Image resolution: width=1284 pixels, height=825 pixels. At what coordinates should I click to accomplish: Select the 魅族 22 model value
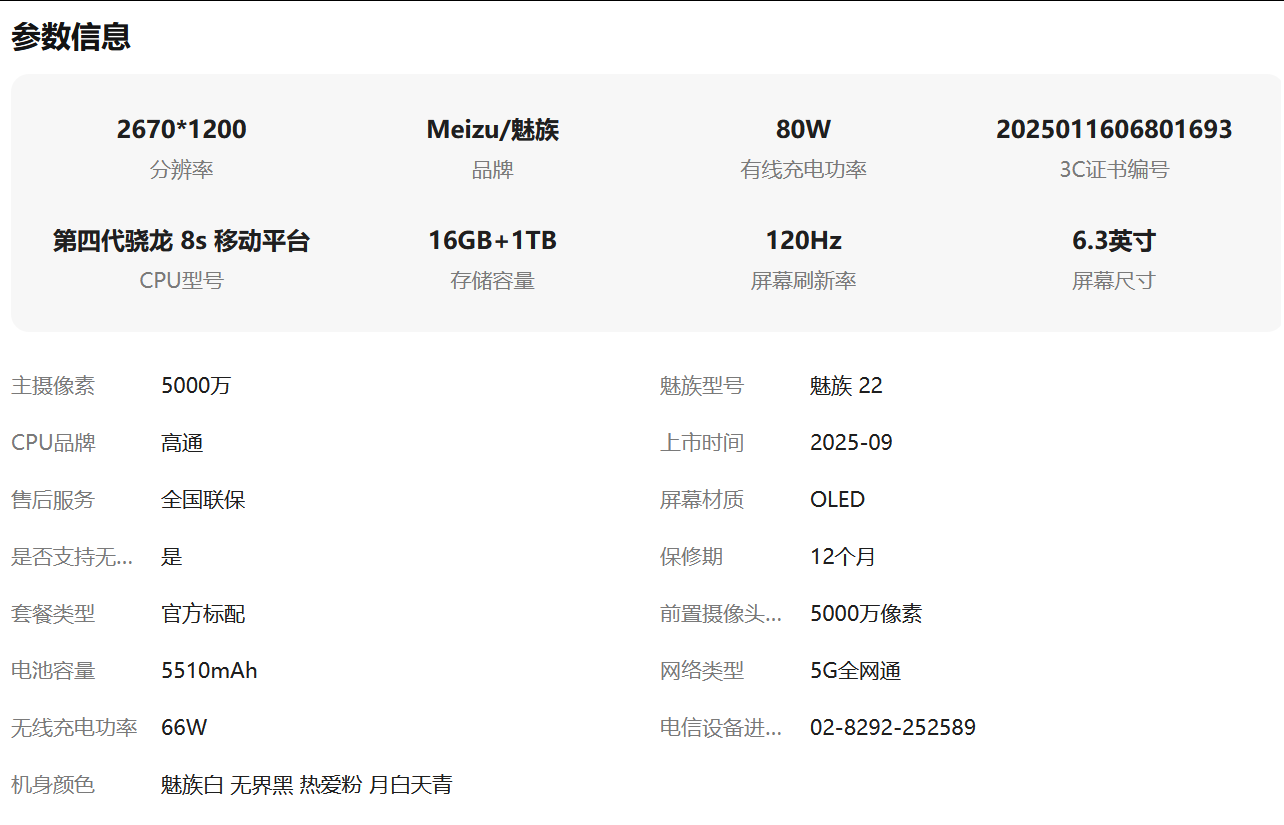[x=846, y=386]
